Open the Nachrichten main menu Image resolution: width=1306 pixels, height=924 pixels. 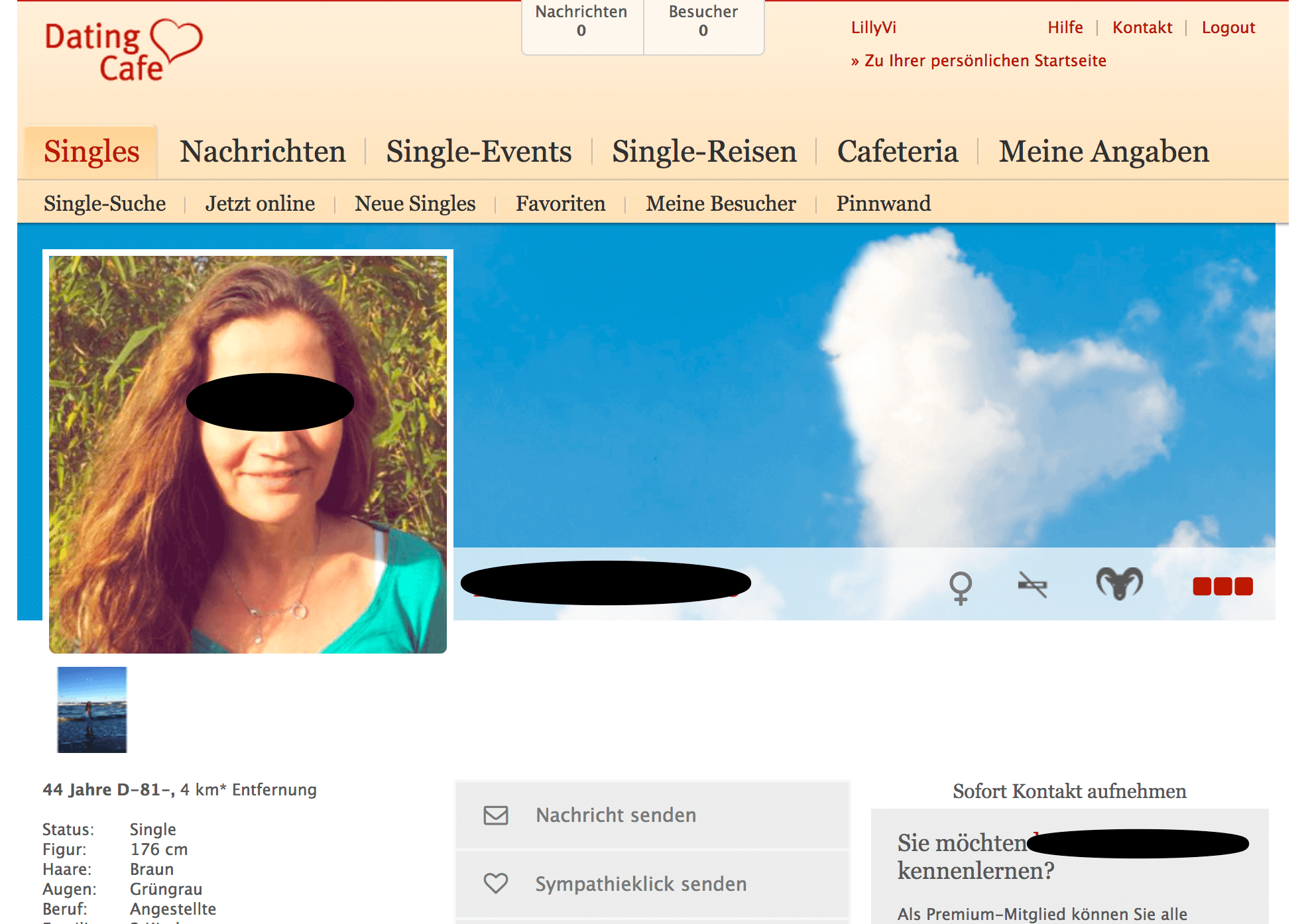tap(263, 151)
